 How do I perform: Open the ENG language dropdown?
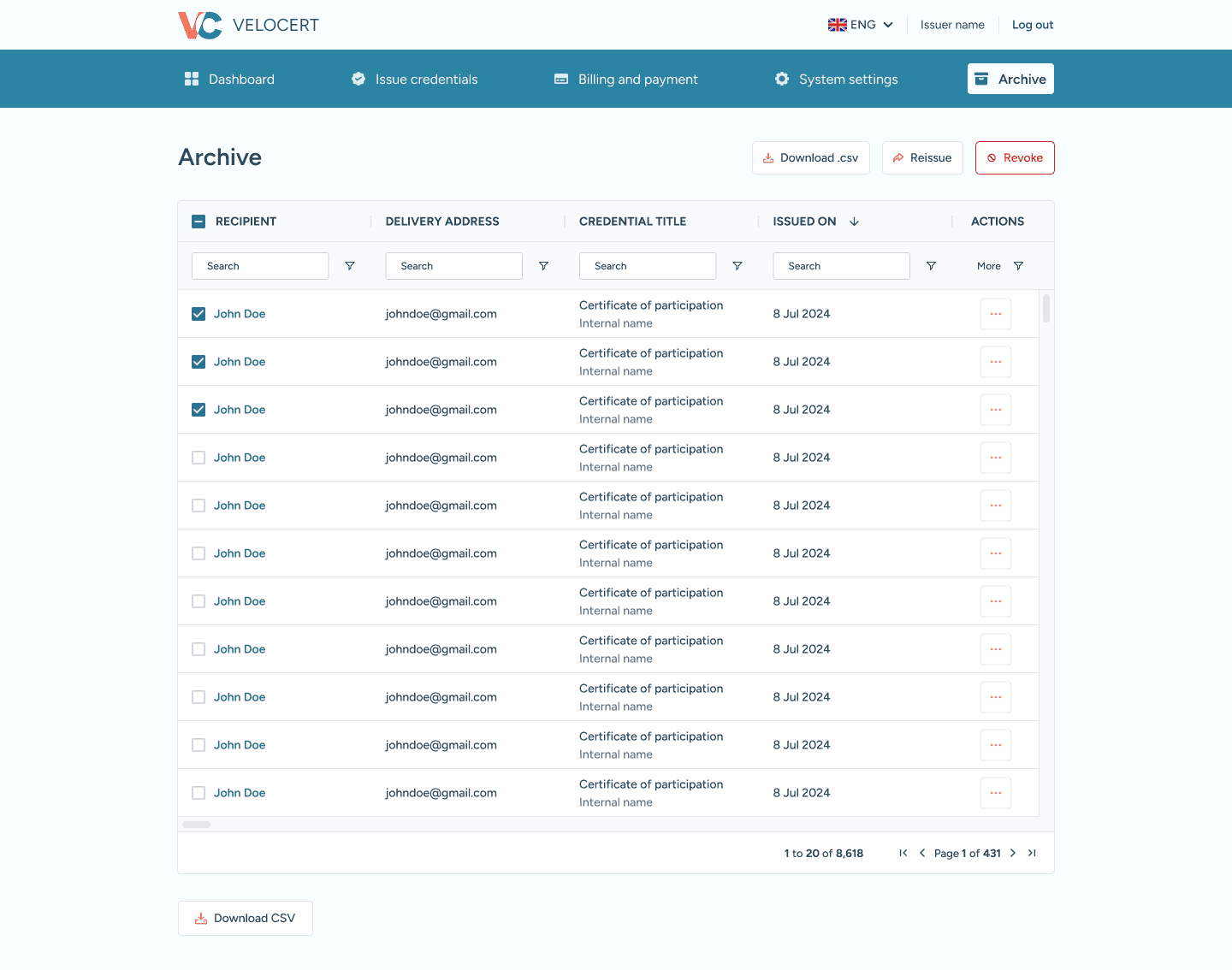pyautogui.click(x=861, y=25)
